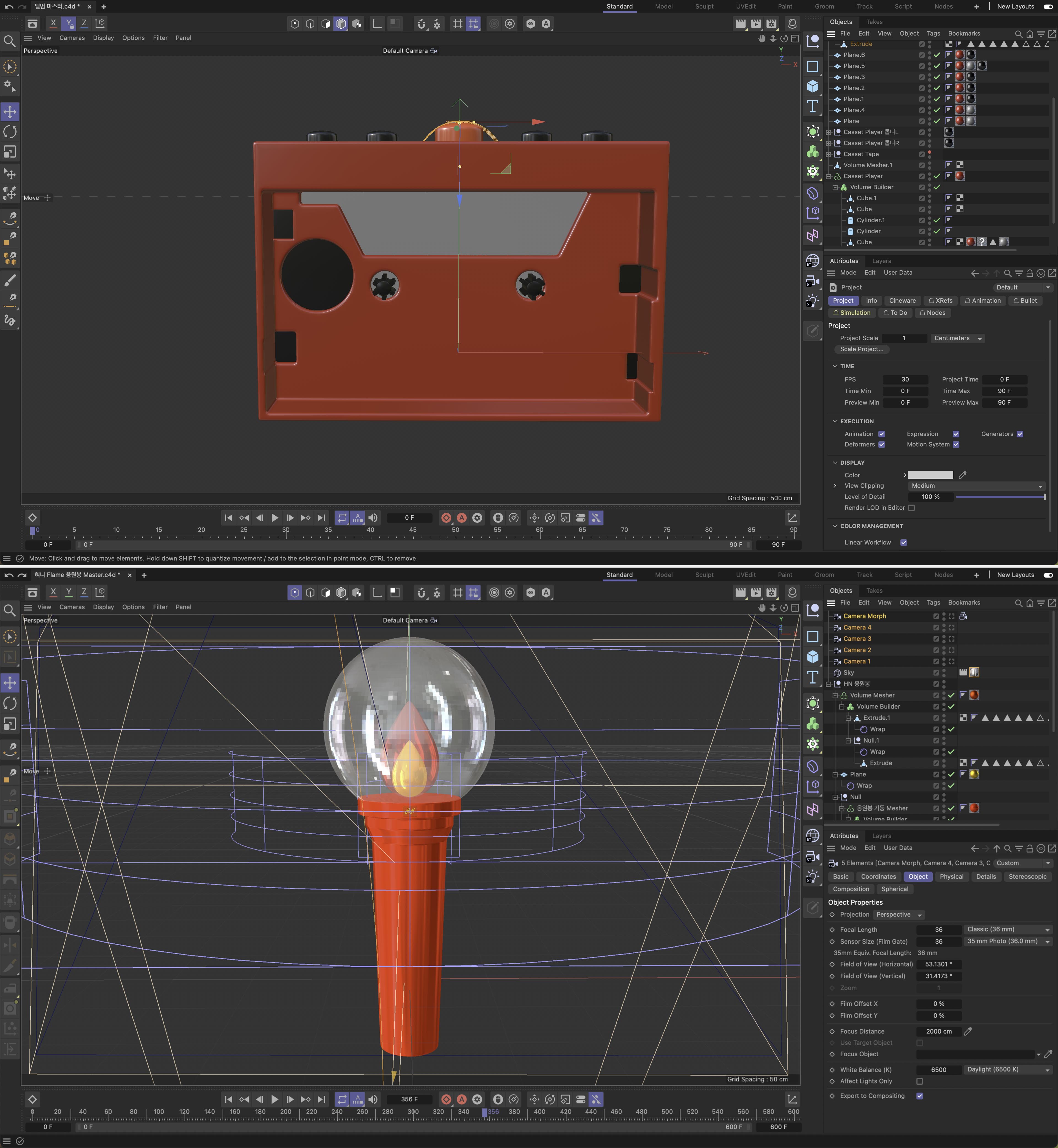
Task: Open the Projection Perspective dropdown
Action: [x=898, y=914]
